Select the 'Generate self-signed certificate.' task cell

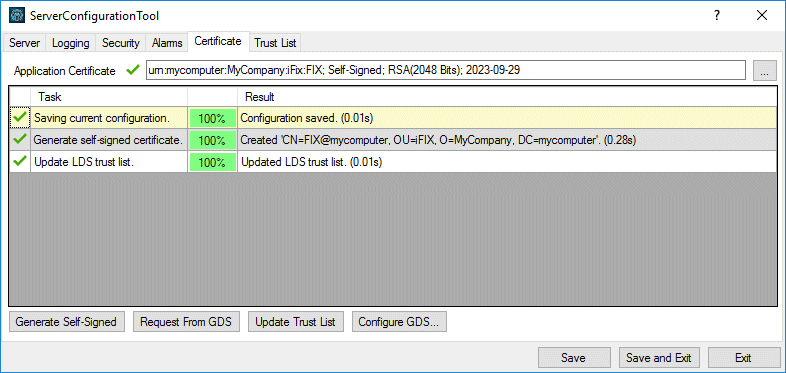[x=109, y=140]
